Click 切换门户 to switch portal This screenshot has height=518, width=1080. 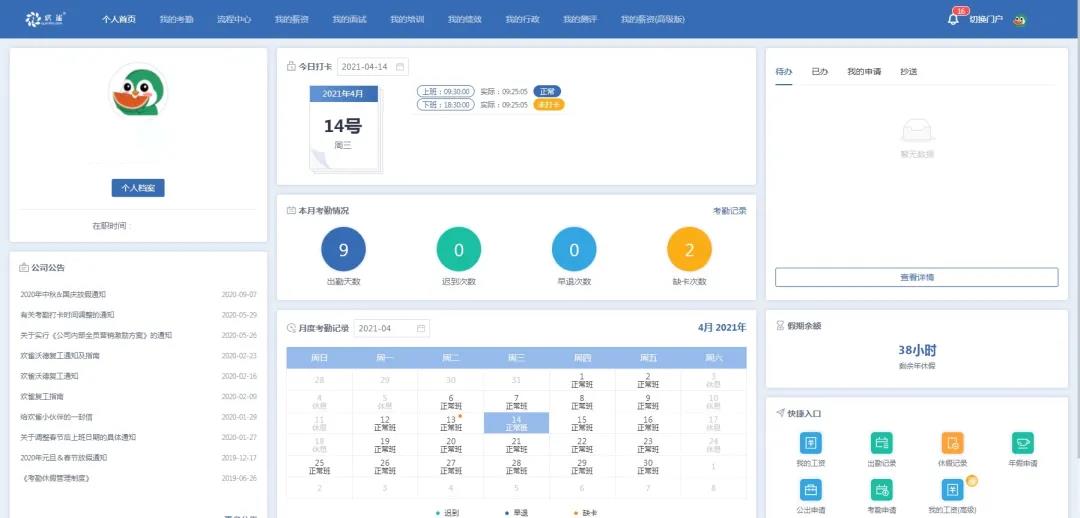(985, 19)
